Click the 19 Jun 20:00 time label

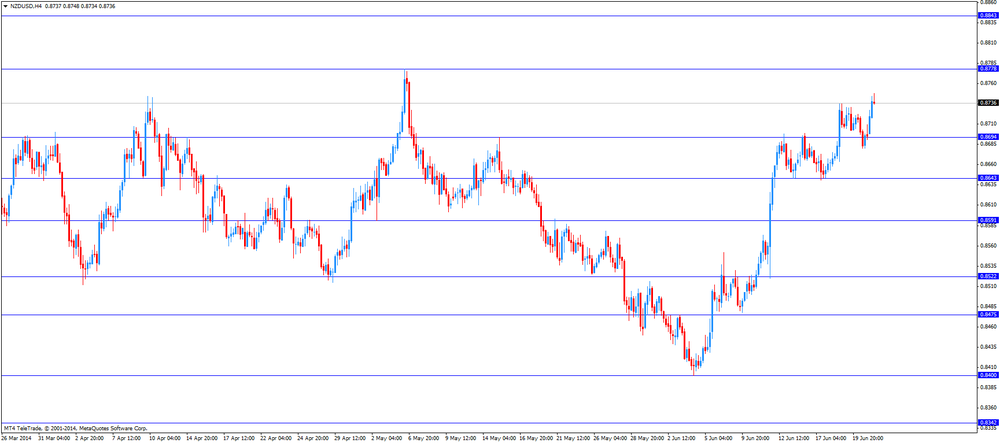869,439
